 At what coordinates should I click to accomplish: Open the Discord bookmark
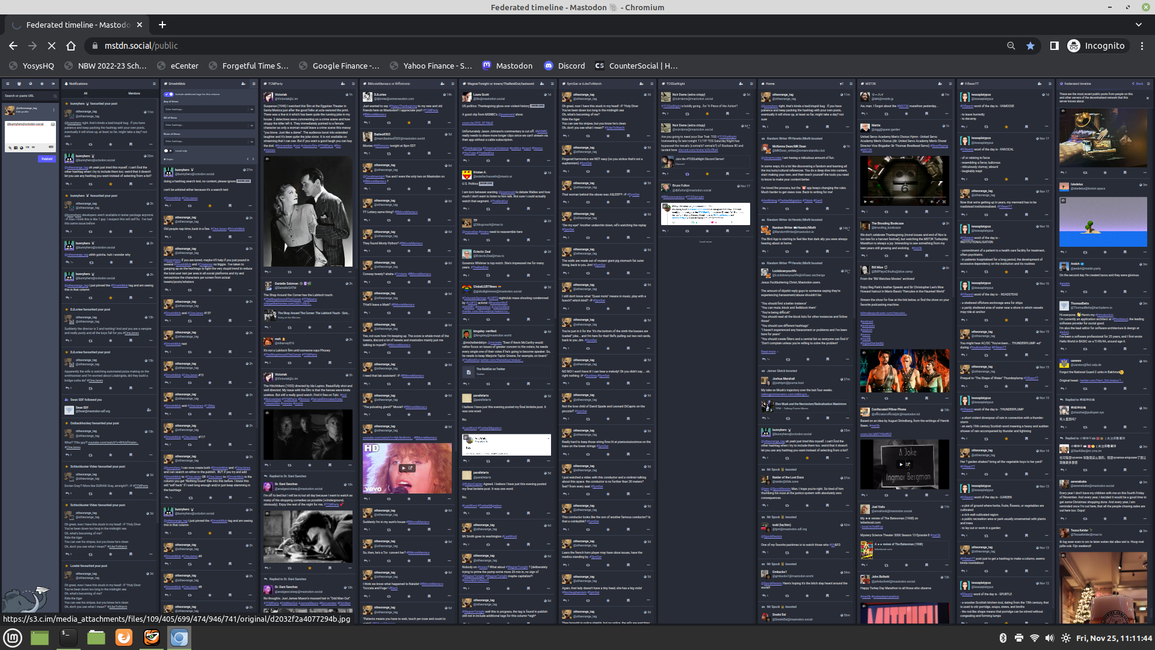564,66
